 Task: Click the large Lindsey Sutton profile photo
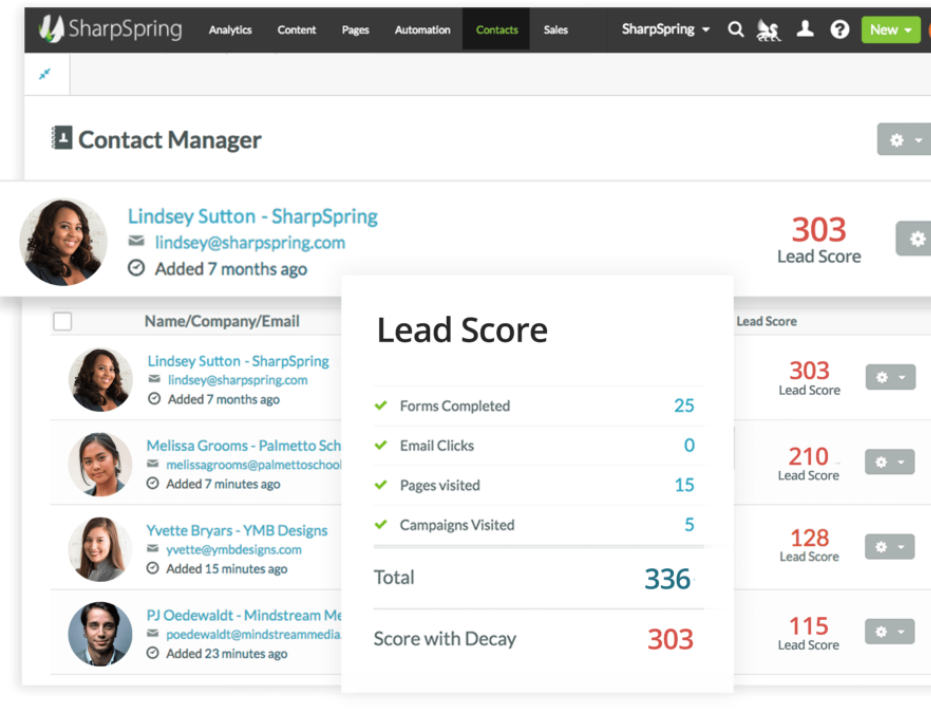(64, 242)
